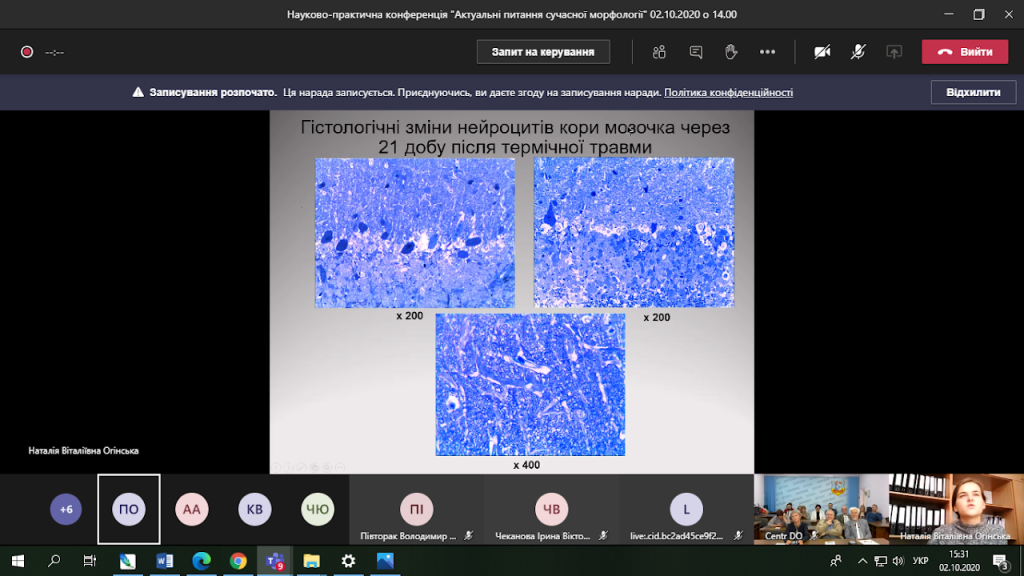
Task: Click the Запит на керування button
Action: click(x=543, y=52)
